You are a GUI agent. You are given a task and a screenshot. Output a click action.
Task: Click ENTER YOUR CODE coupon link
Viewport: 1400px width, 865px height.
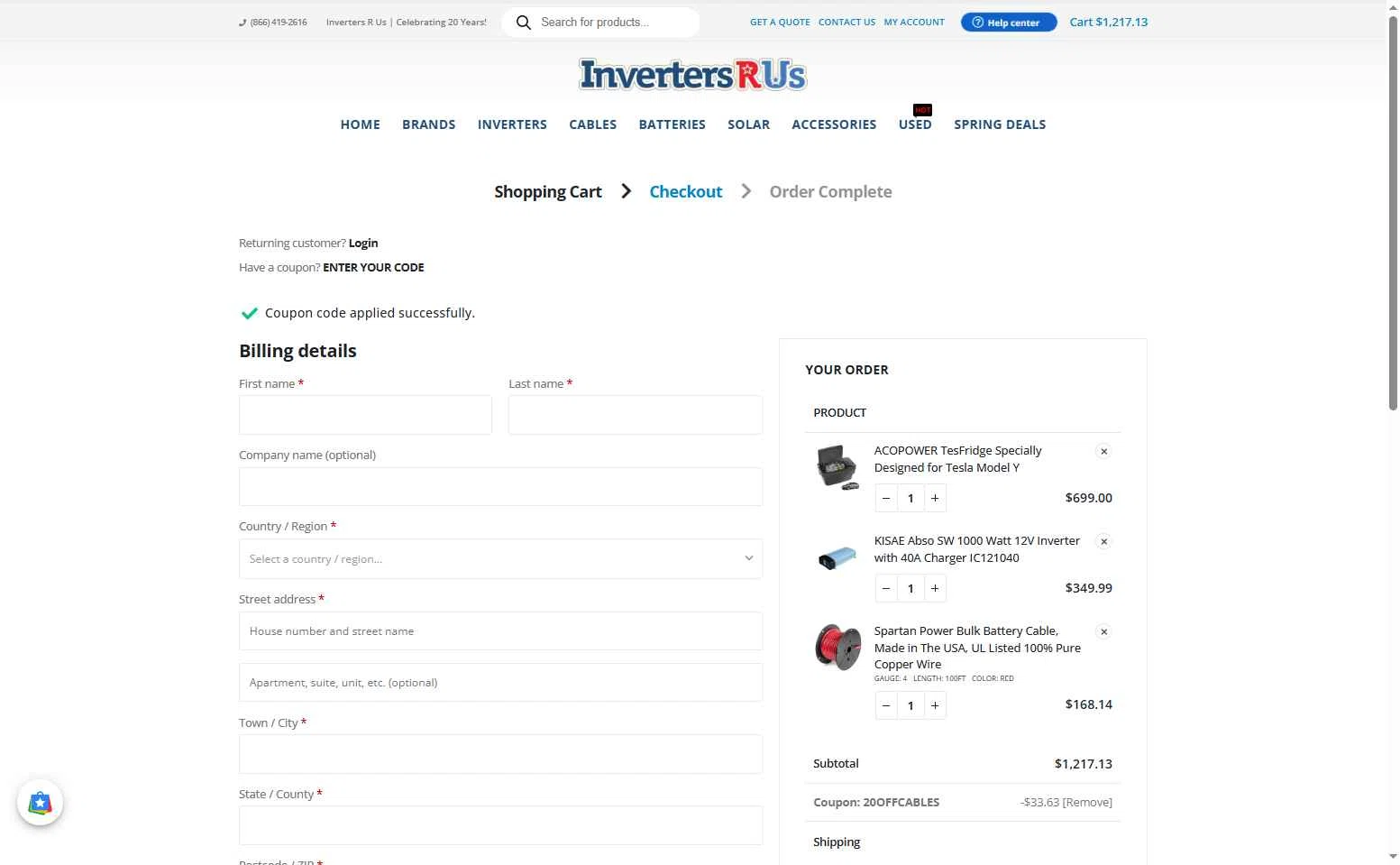click(373, 268)
